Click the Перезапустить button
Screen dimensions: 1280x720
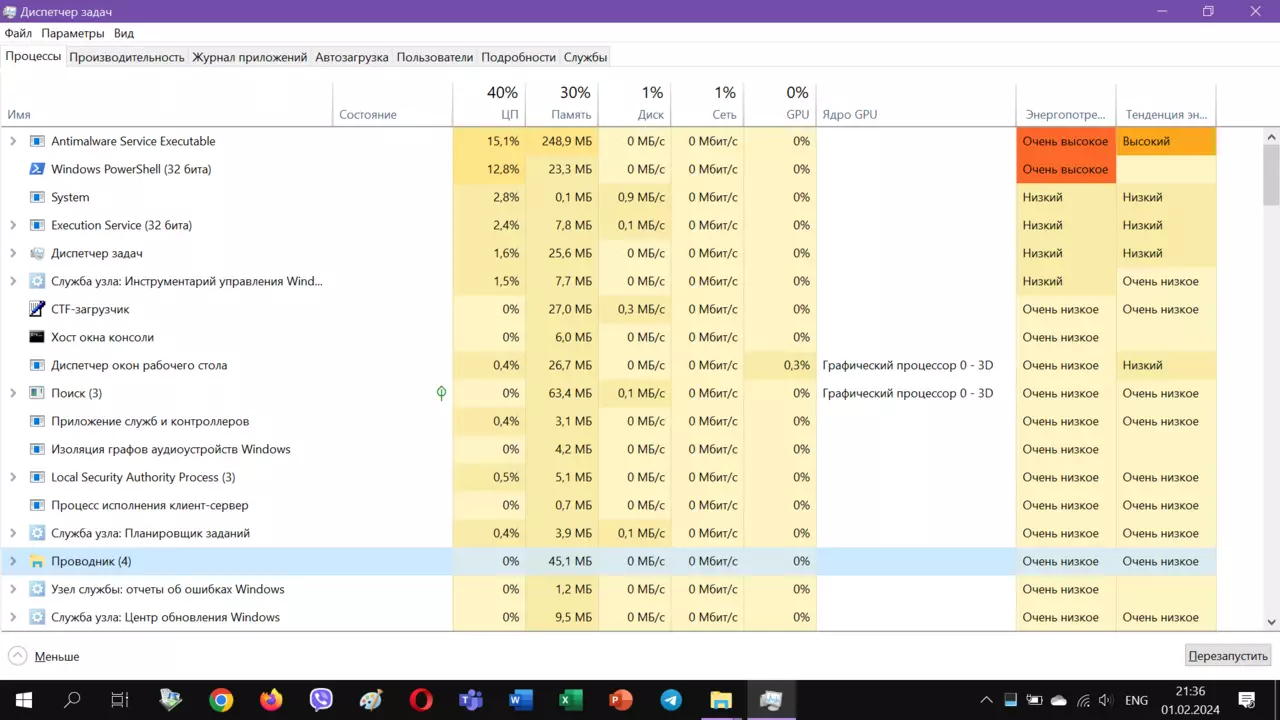(1228, 656)
